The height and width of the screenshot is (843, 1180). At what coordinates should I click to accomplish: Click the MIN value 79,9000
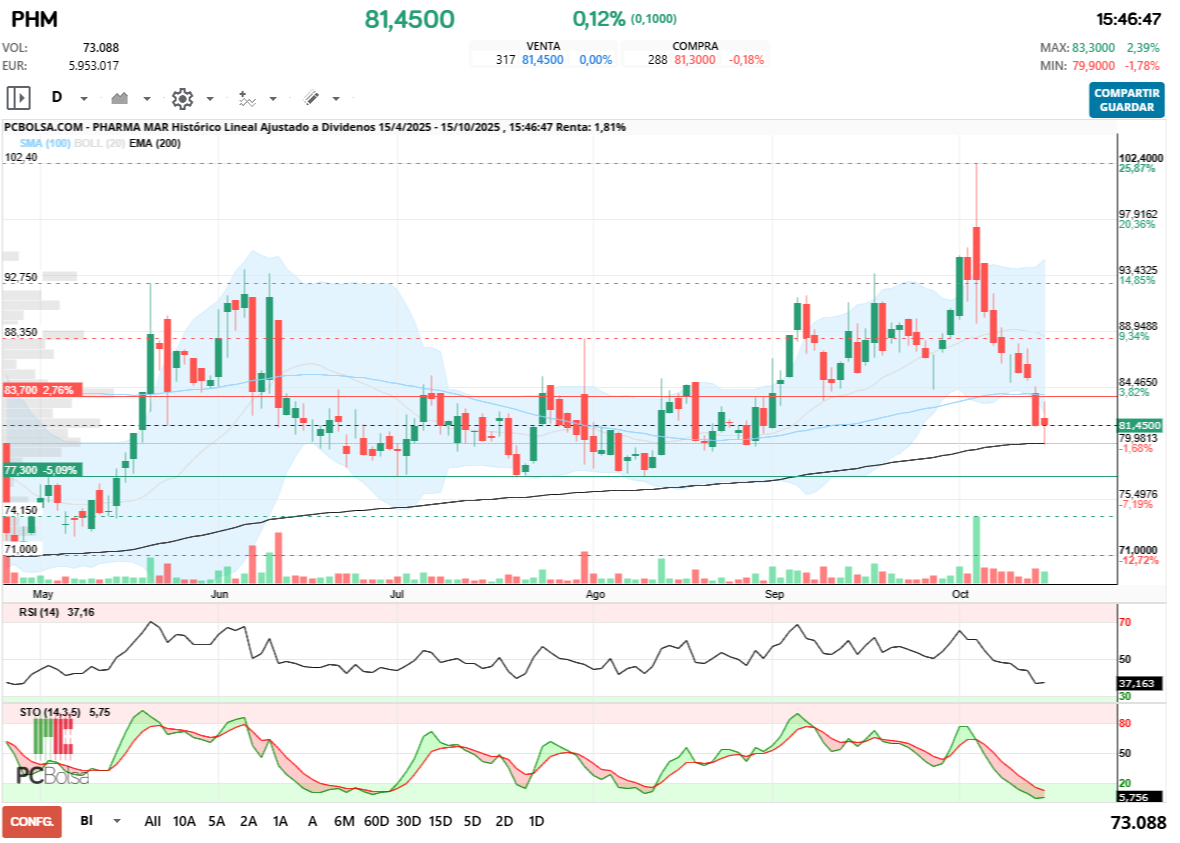coord(1093,65)
